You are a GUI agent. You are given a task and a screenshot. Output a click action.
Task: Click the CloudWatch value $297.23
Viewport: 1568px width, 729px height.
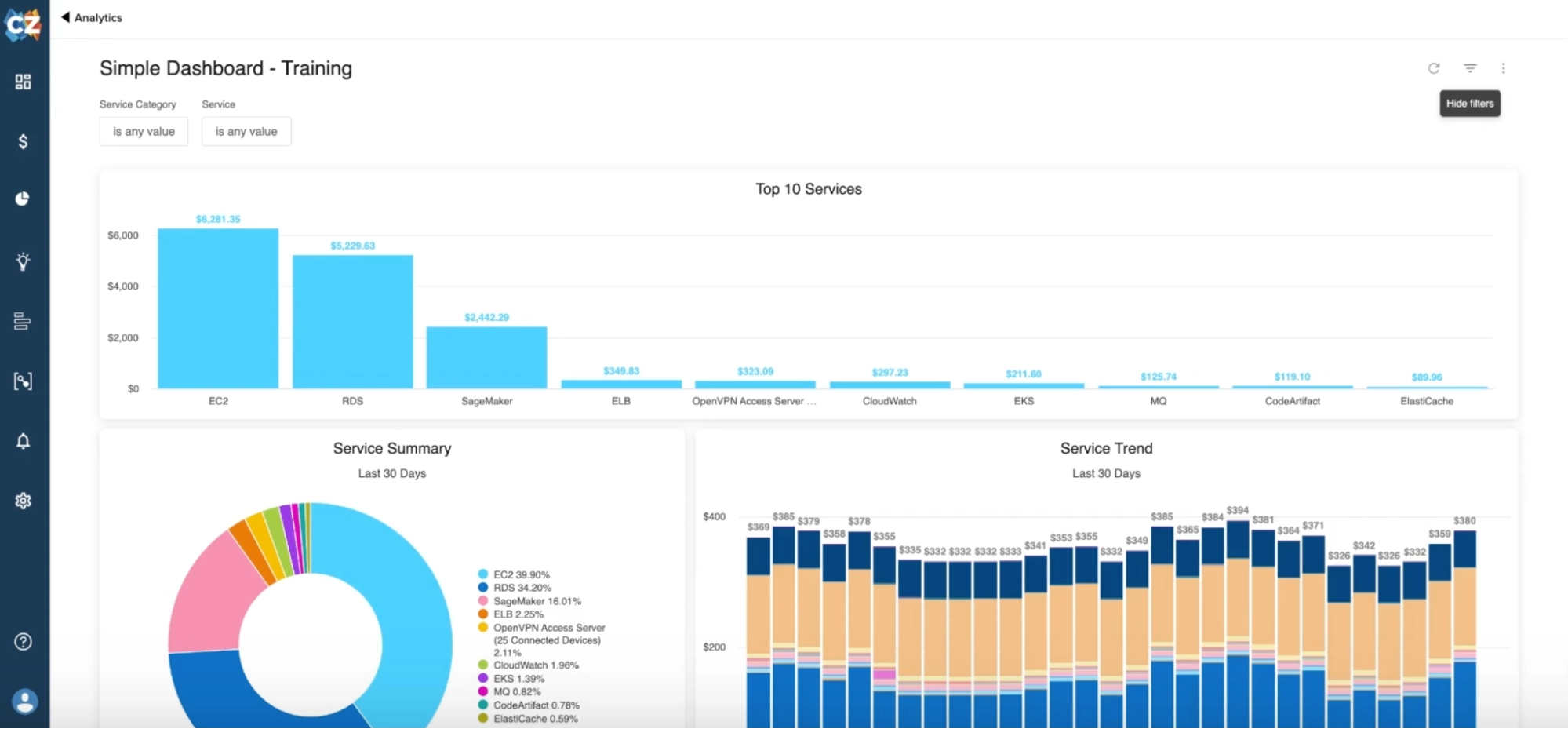click(890, 372)
